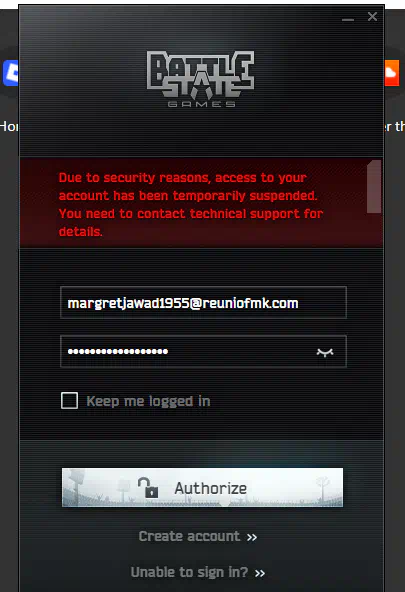This screenshot has width=405, height=592.
Task: Click the orange cloud icon behind the launcher's right edge
Action: click(392, 72)
